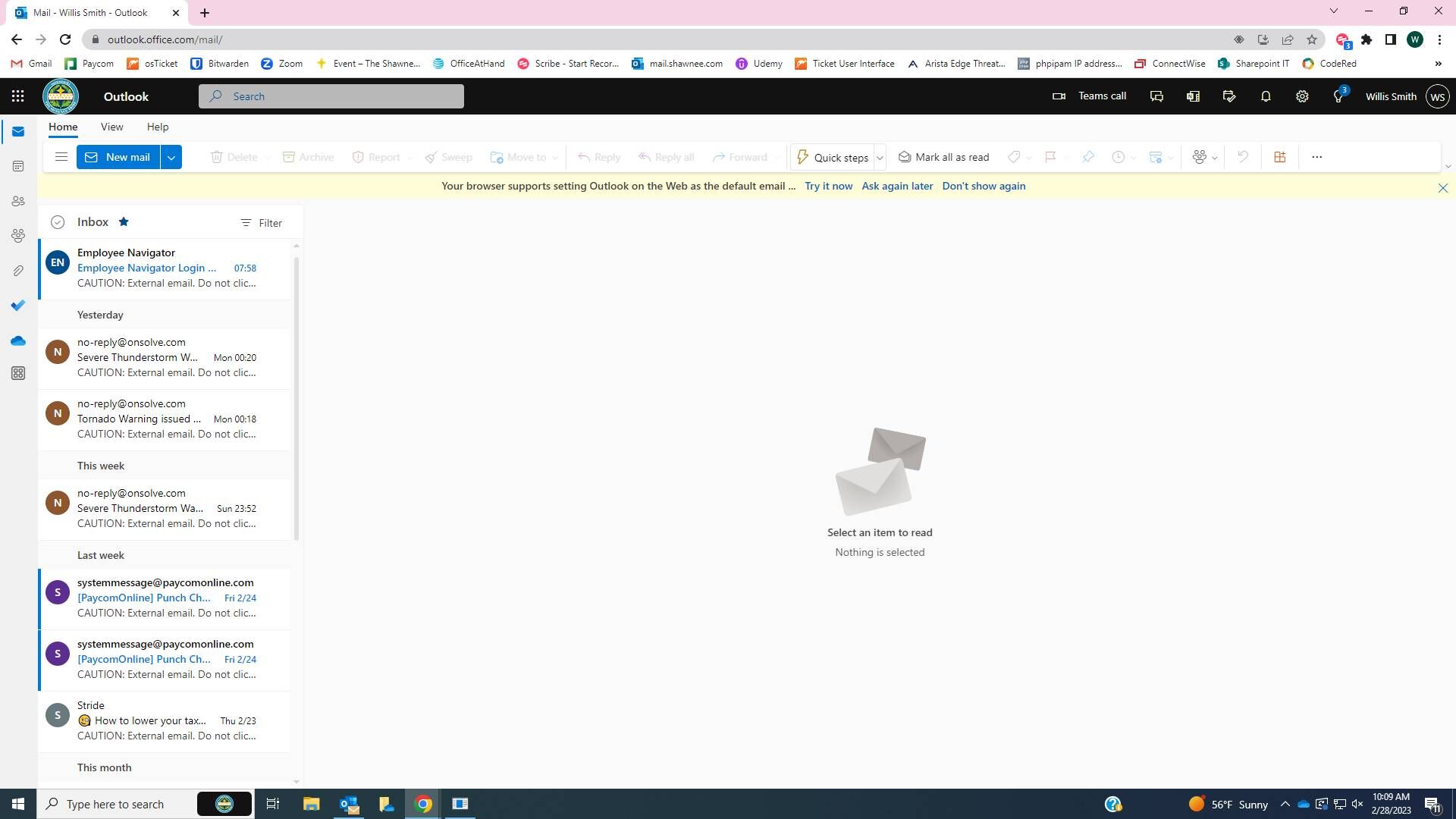The height and width of the screenshot is (819, 1456).
Task: Open the Employee Navigator Login email
Action: coord(165,268)
